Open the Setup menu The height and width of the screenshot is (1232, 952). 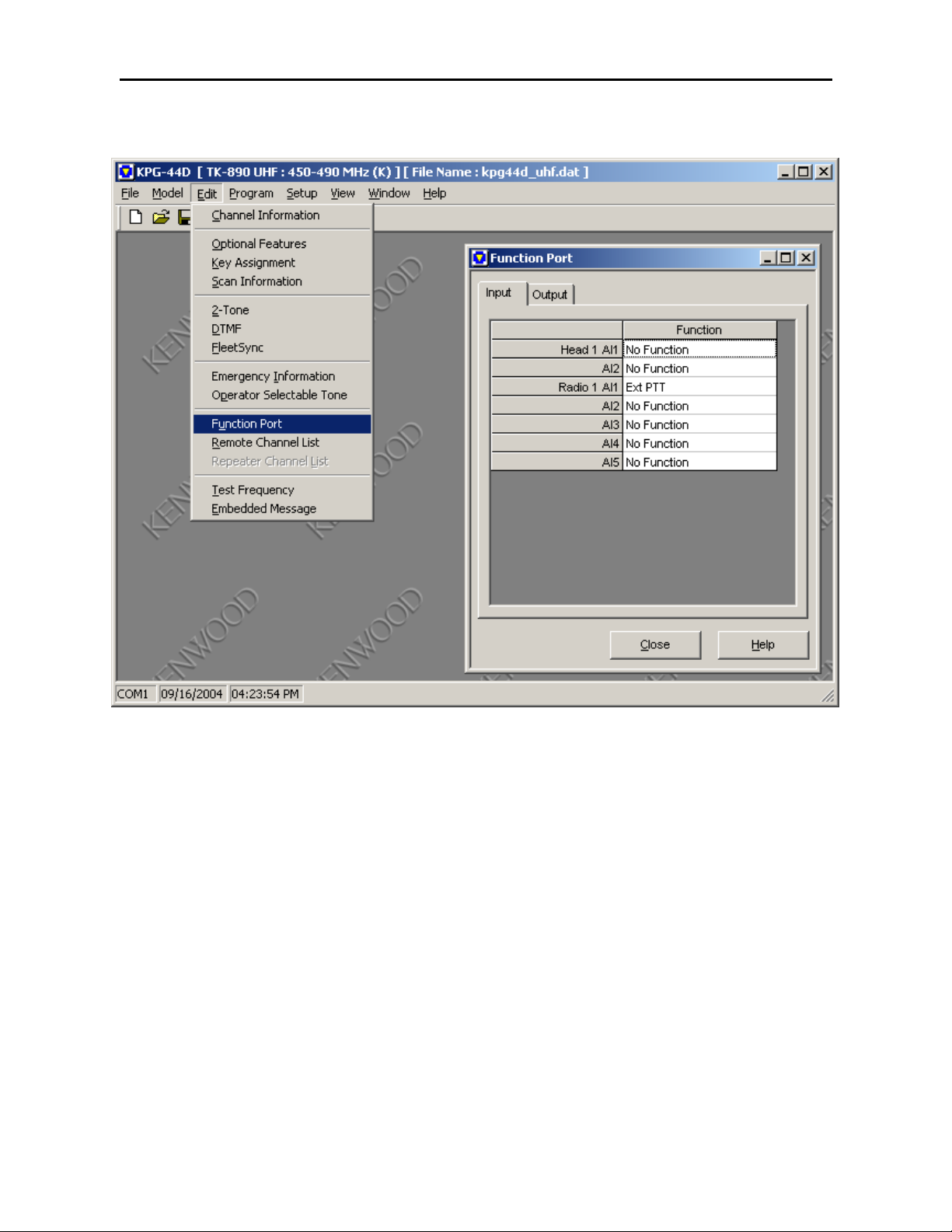[302, 193]
